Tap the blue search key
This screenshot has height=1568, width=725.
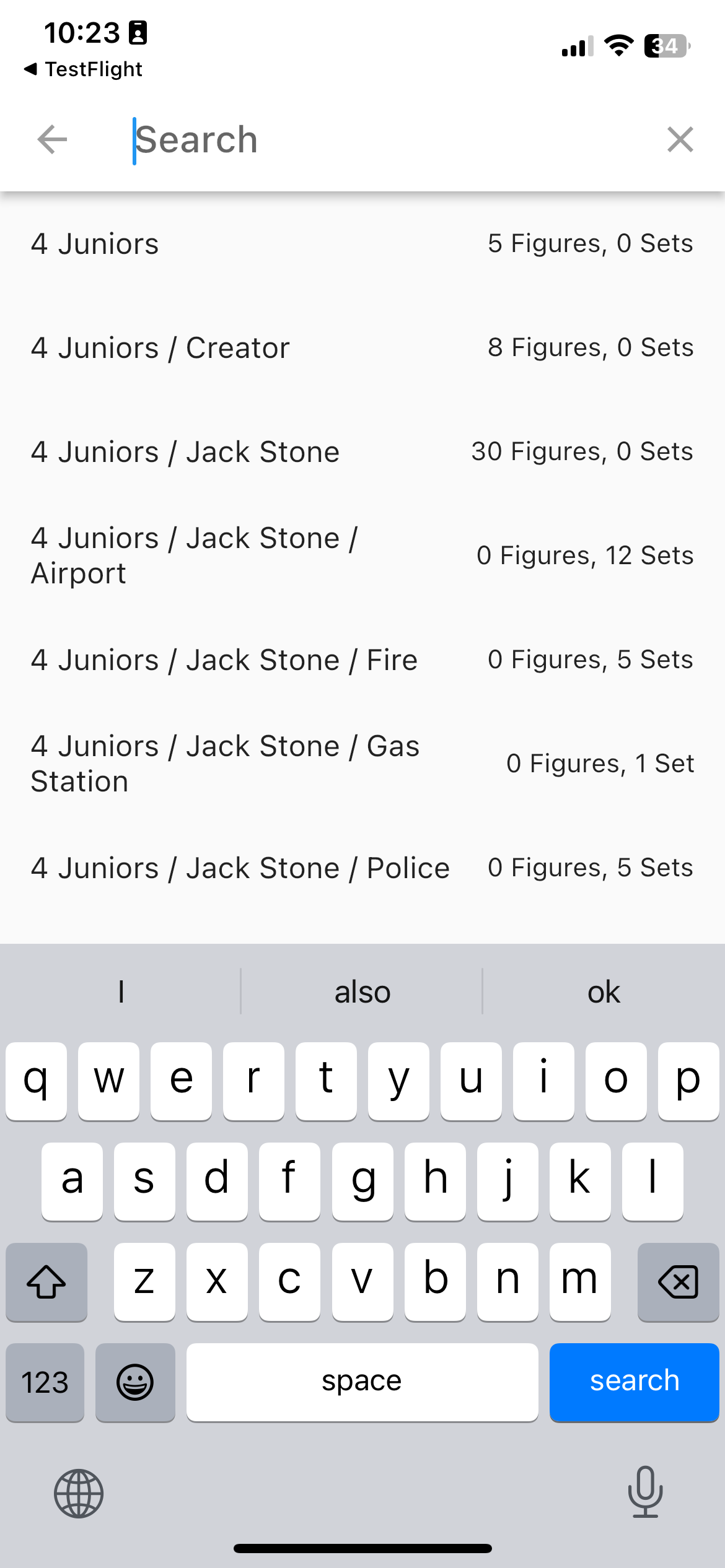pyautogui.click(x=634, y=1382)
